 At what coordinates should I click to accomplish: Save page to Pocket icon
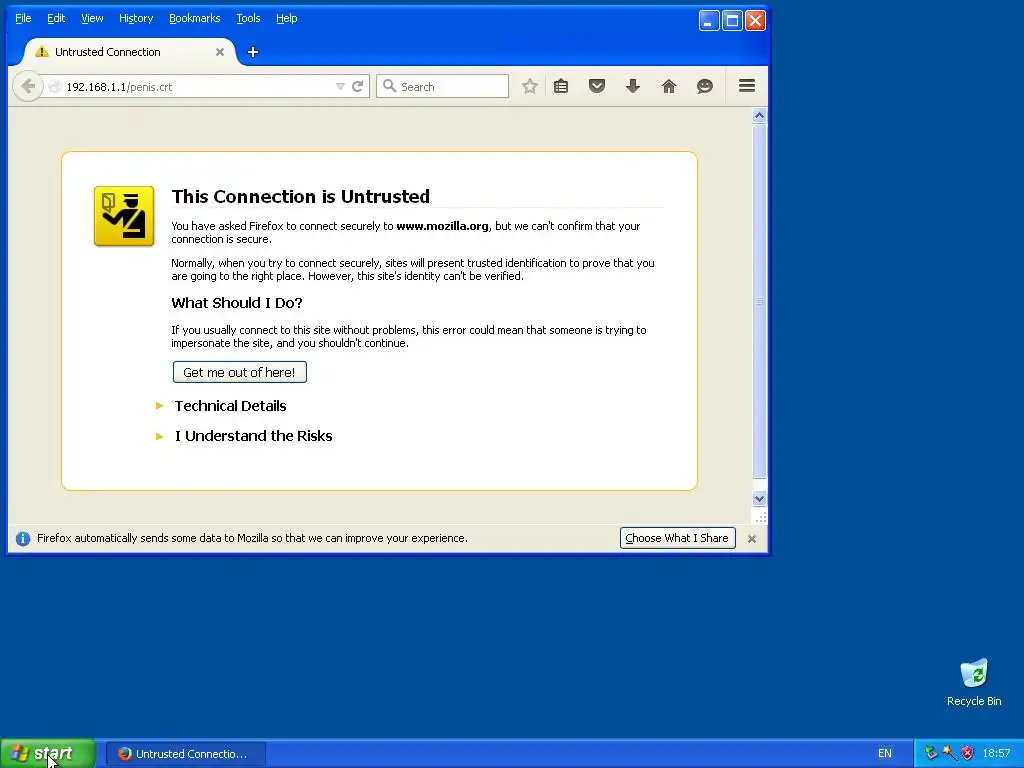coord(597,86)
